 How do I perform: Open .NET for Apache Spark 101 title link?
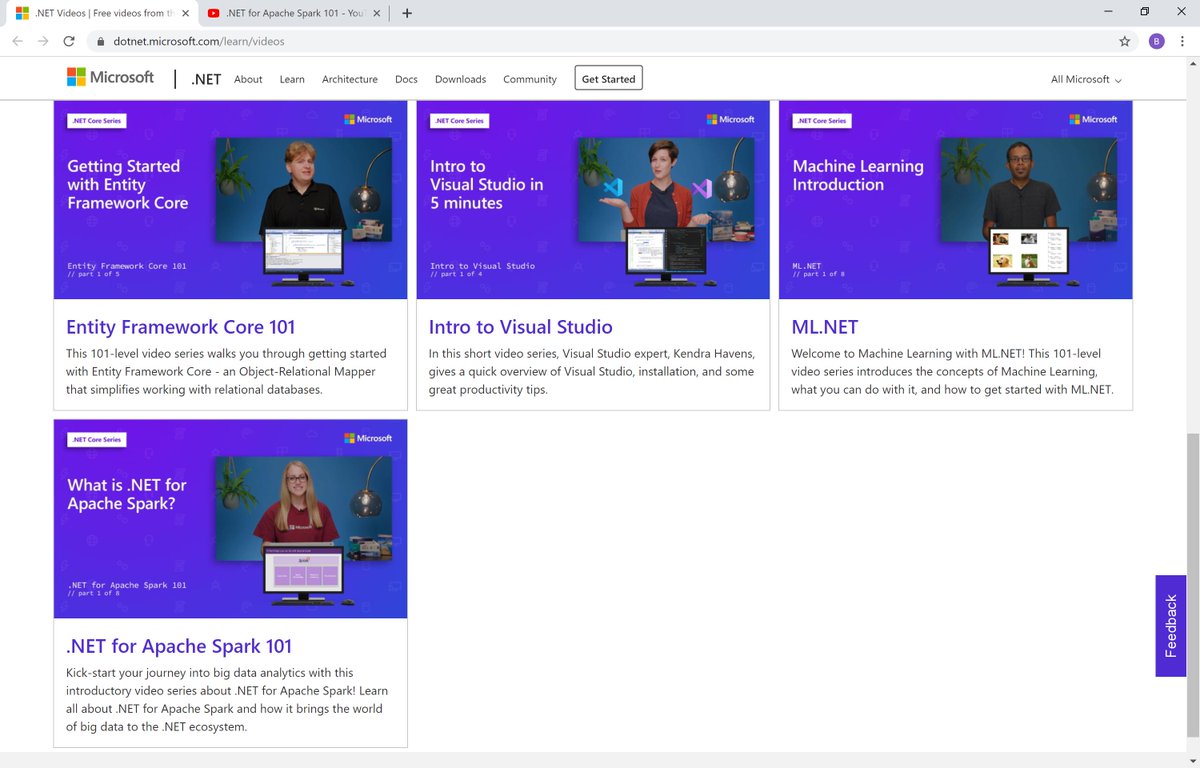click(x=179, y=646)
